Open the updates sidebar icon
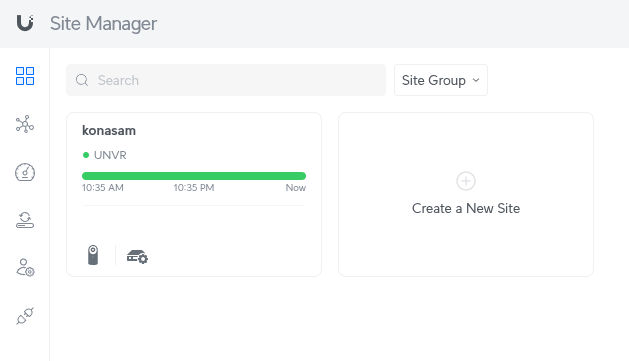The width and height of the screenshot is (629, 361). [25, 220]
